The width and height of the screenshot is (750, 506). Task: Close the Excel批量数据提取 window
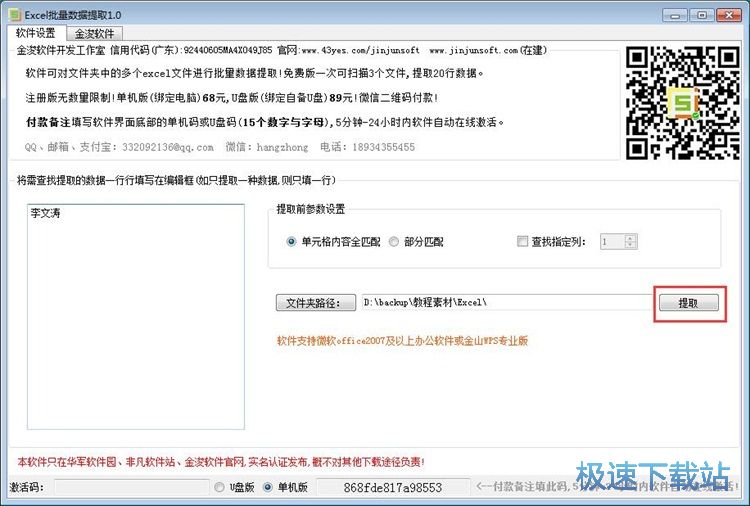[x=729, y=15]
